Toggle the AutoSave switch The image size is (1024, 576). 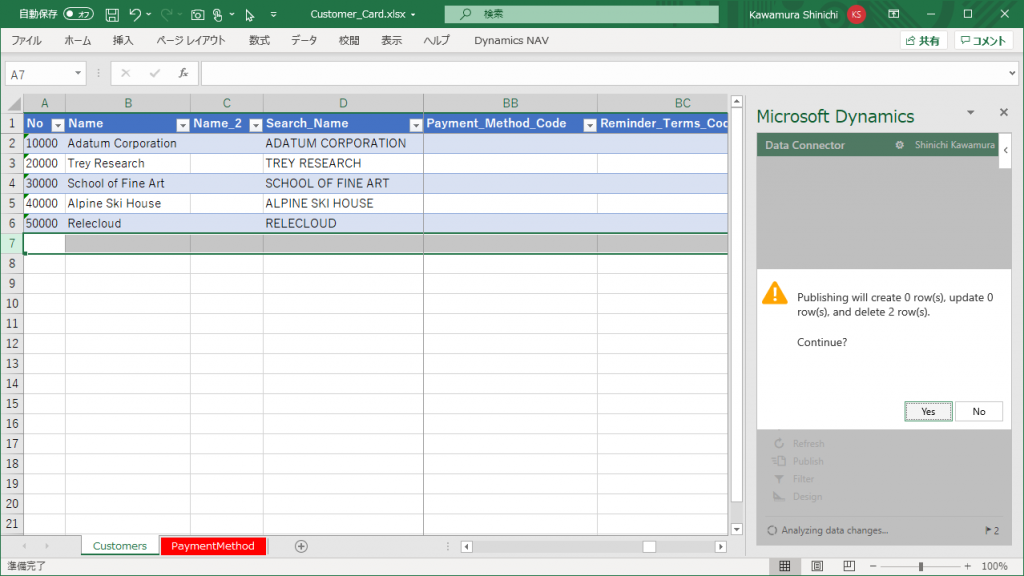(x=78, y=14)
